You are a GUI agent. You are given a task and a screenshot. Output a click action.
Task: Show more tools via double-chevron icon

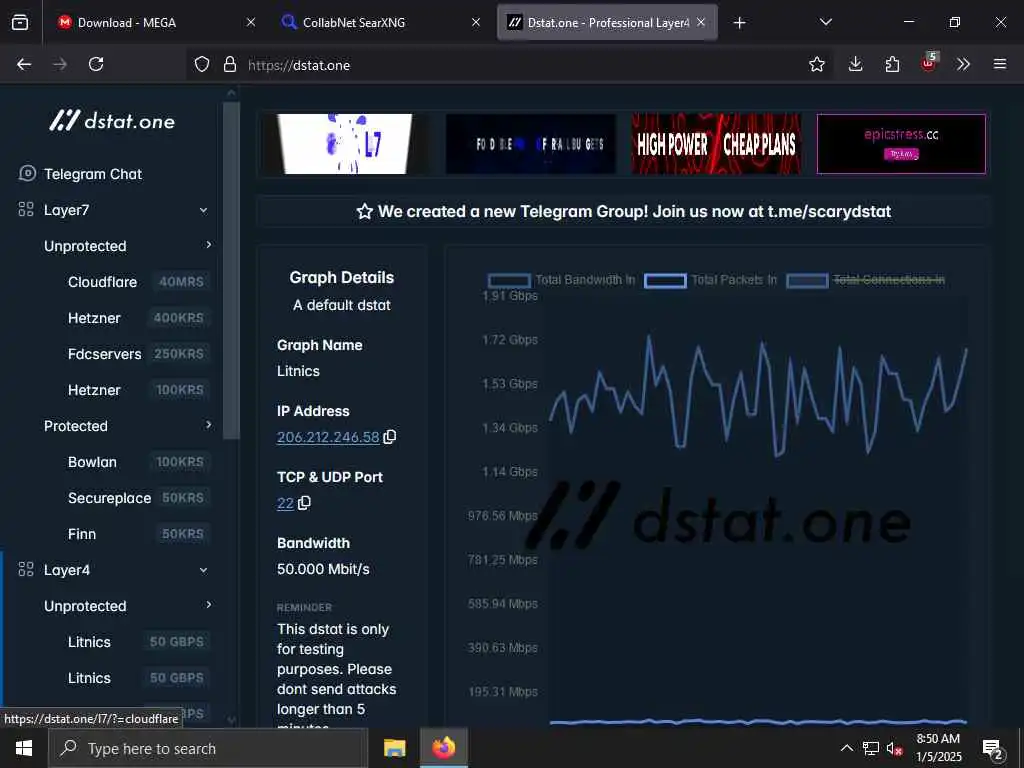963,64
